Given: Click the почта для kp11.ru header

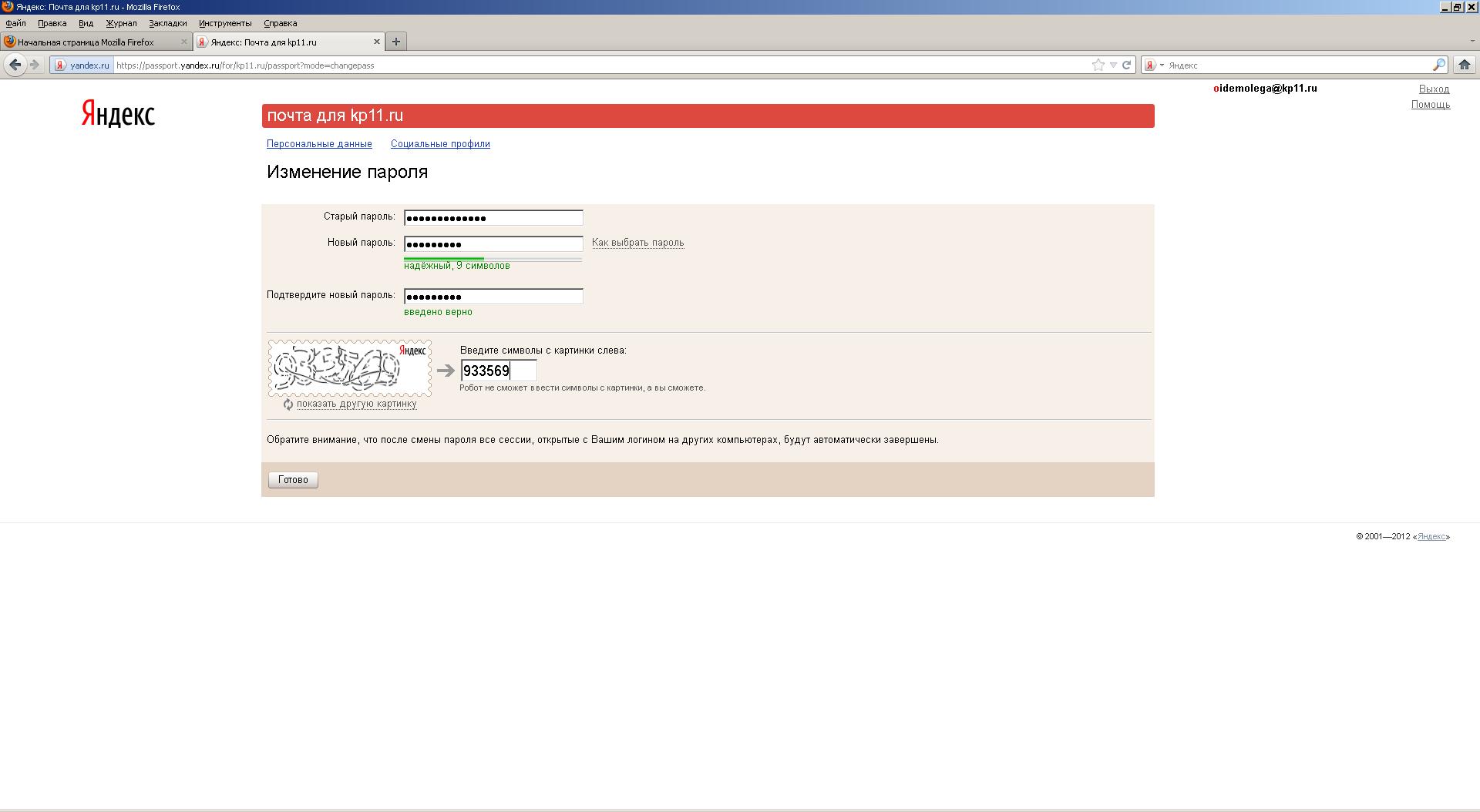Looking at the screenshot, I should click(708, 116).
